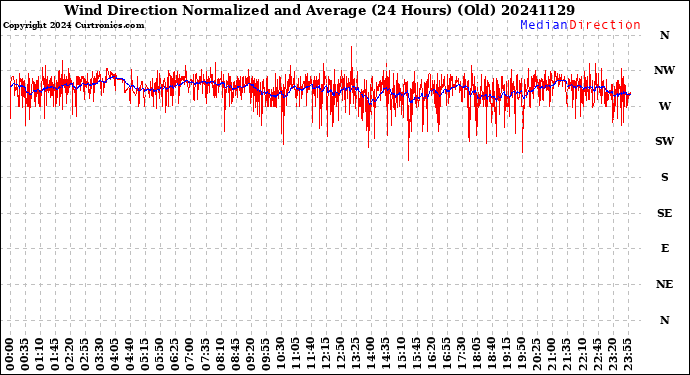Click the 01:45 time axis label
This screenshot has height=375, width=690.
click(x=55, y=354)
